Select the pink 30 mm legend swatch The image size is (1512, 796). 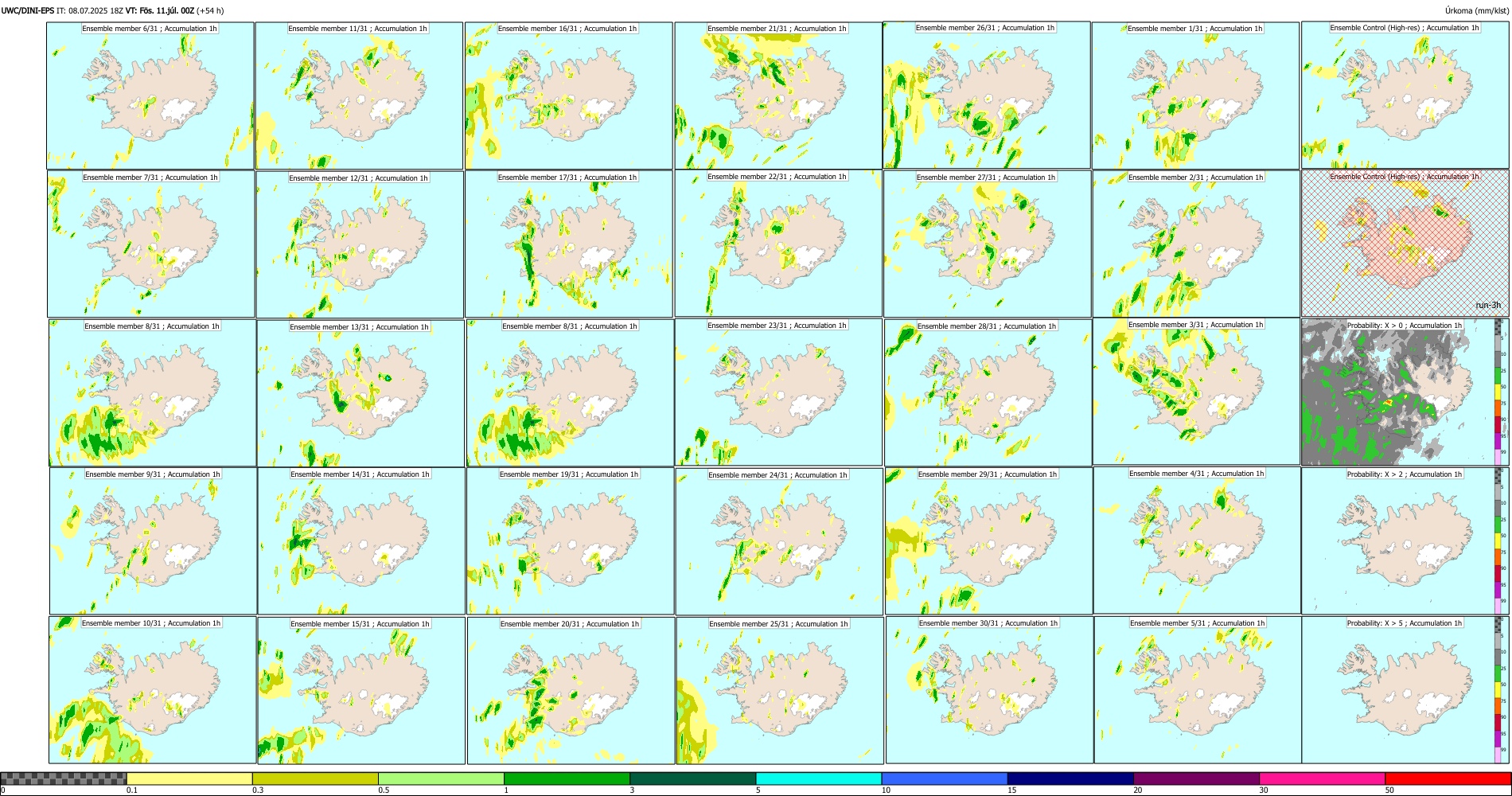point(1322,778)
